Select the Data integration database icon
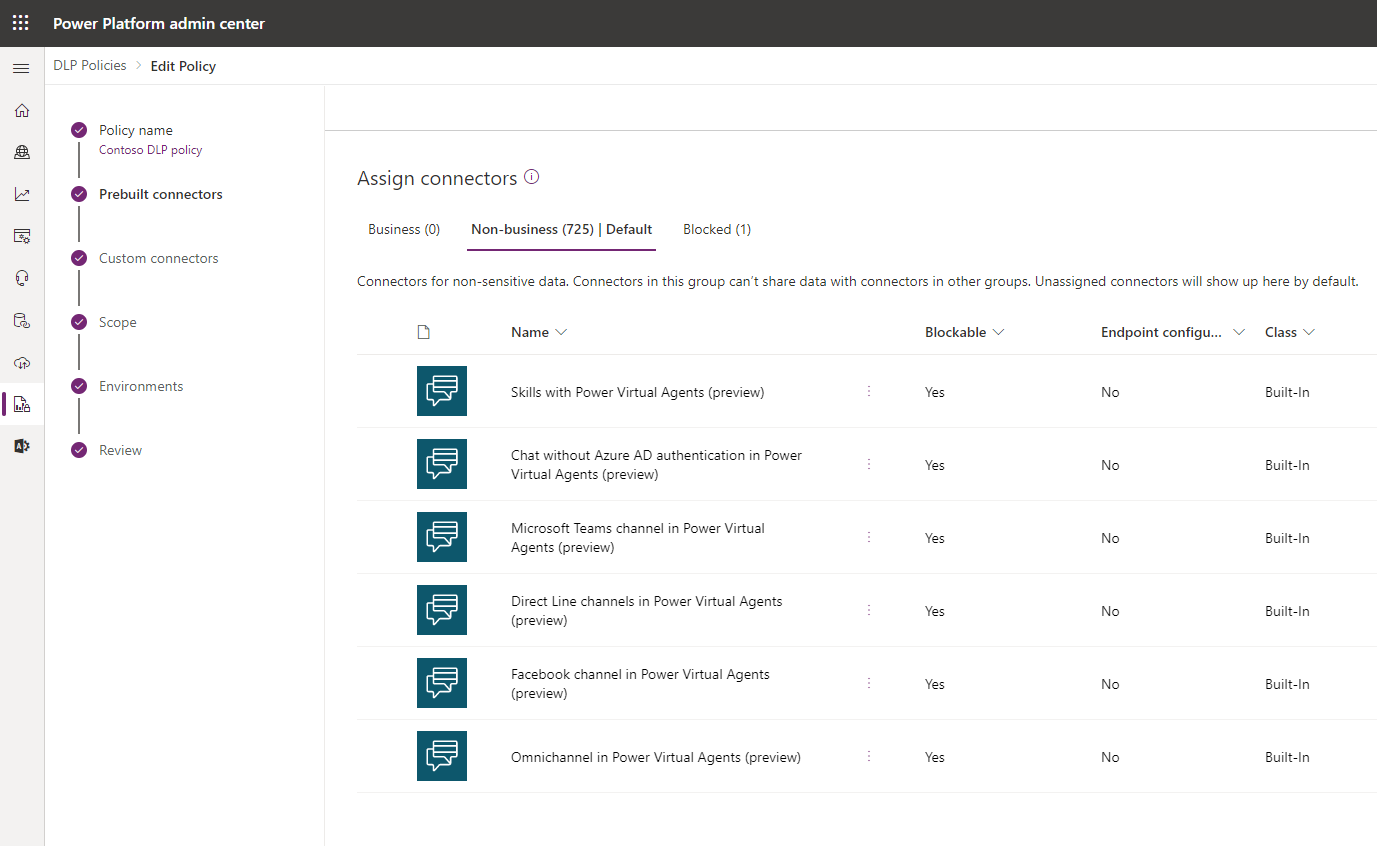The height and width of the screenshot is (846, 1377). coord(21,319)
